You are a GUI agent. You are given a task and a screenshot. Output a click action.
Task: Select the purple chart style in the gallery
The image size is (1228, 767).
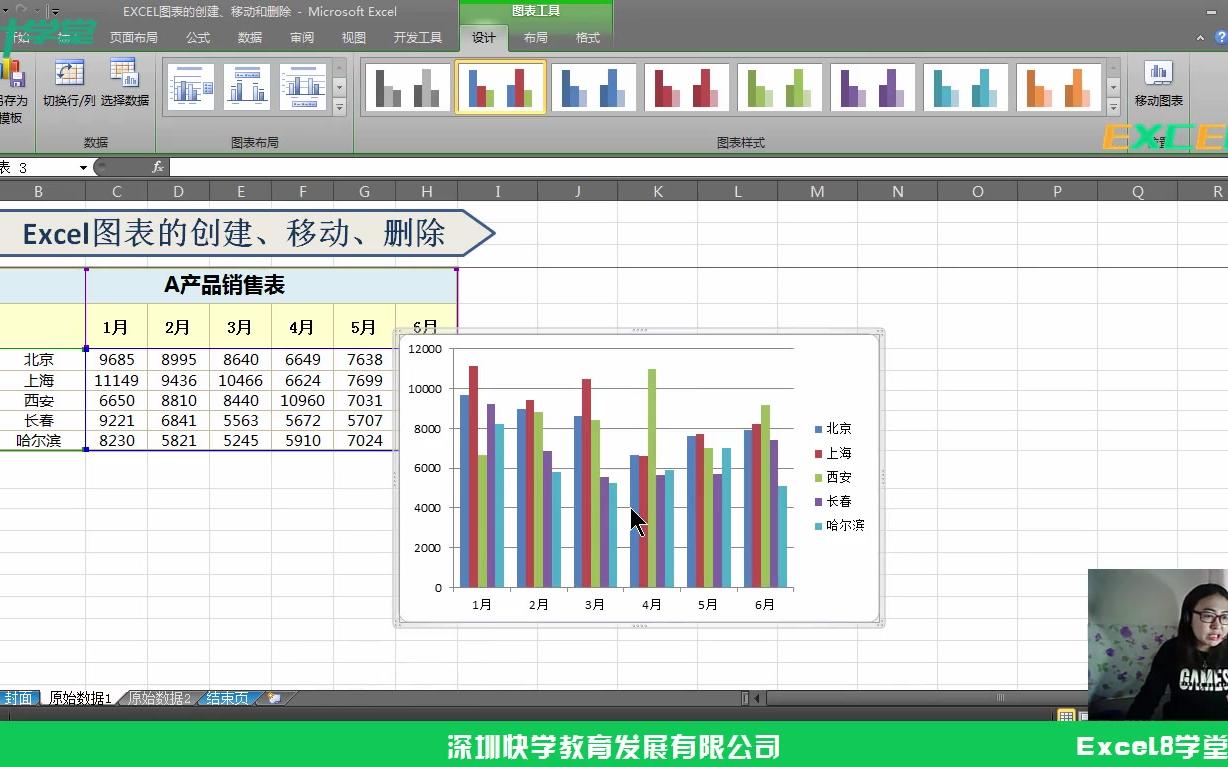[873, 87]
